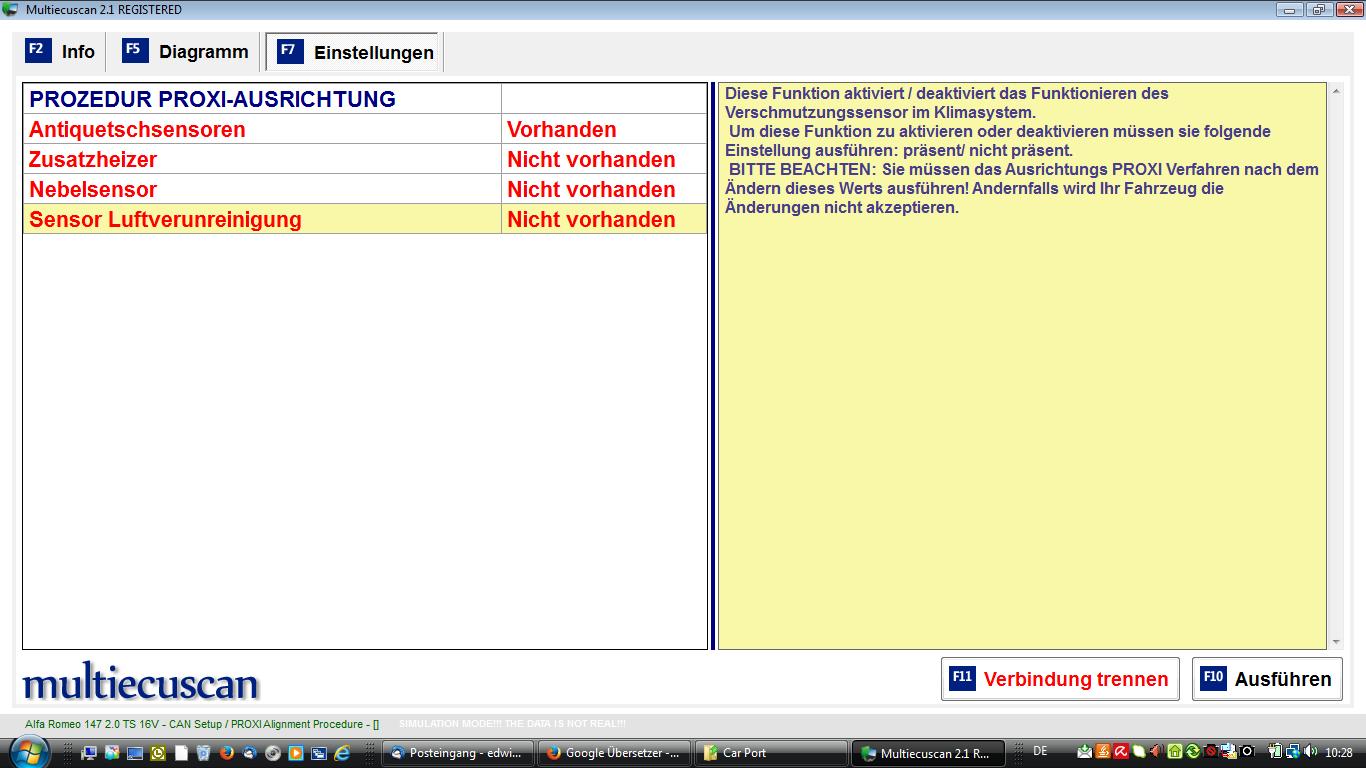Open the volume control tray icon
Screen dimensions: 1366x768
point(1310,752)
